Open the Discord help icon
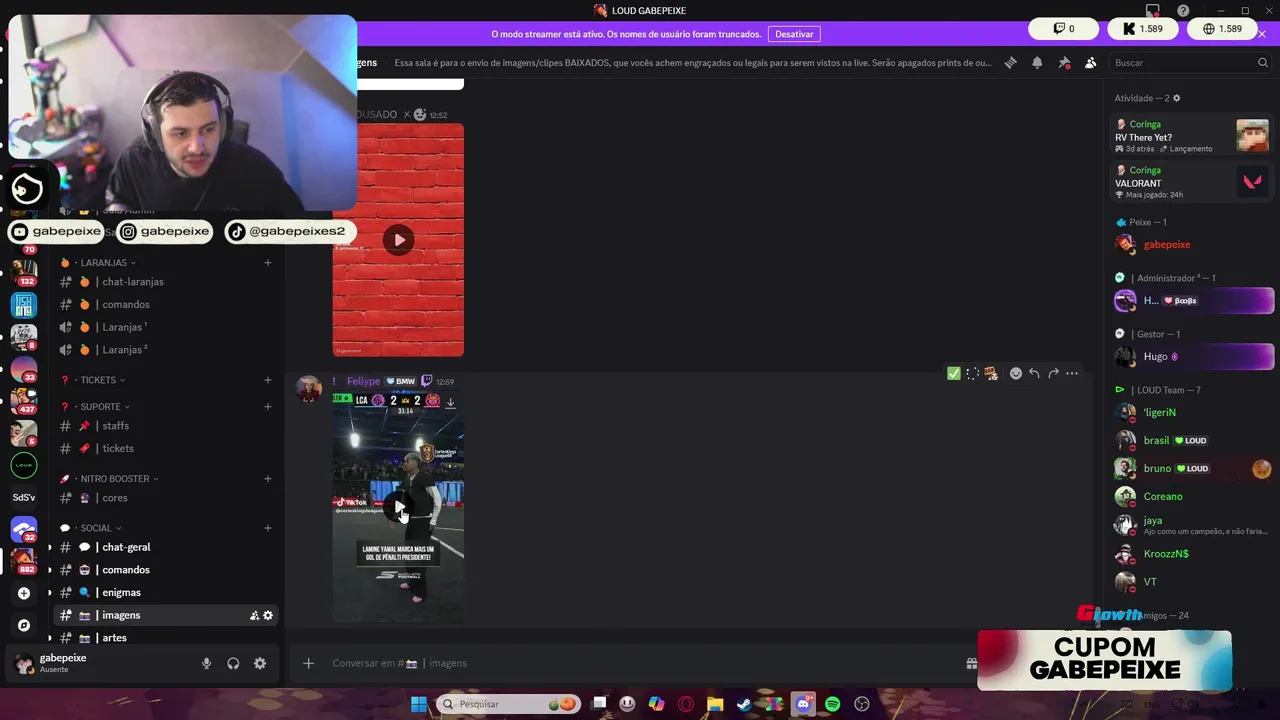 (x=1183, y=11)
